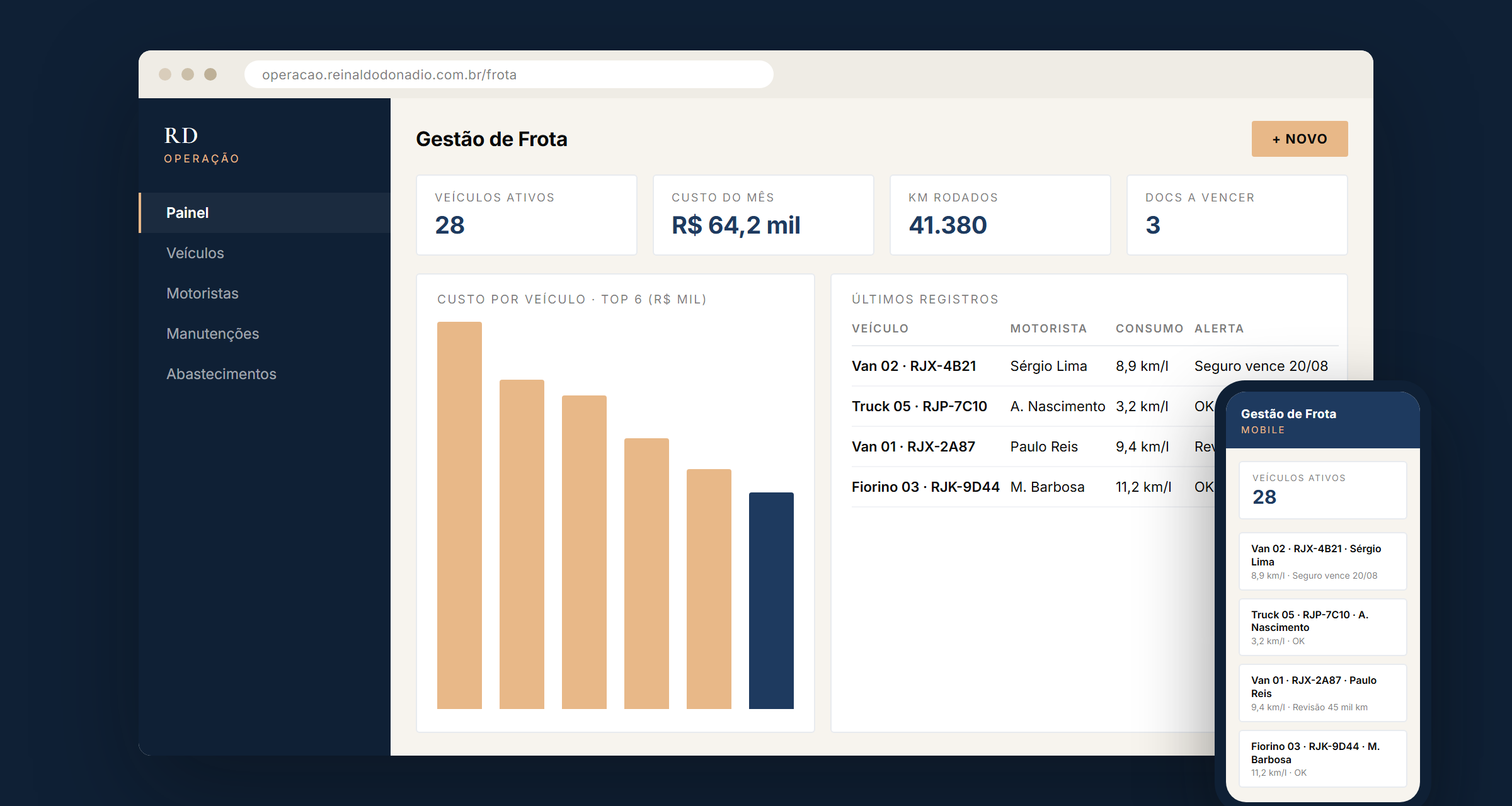Select table row Fiorino 03 · RJK-9D44
The image size is (1512, 806).
click(x=1033, y=487)
